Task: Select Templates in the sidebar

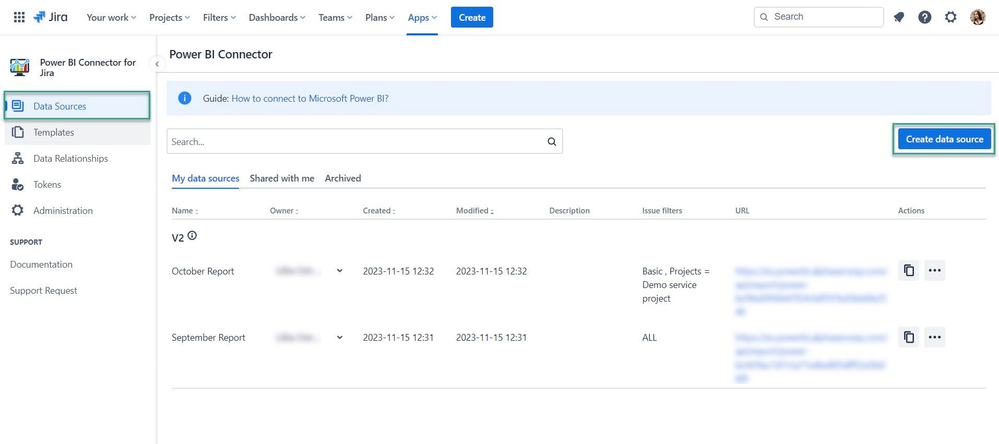Action: (78, 132)
